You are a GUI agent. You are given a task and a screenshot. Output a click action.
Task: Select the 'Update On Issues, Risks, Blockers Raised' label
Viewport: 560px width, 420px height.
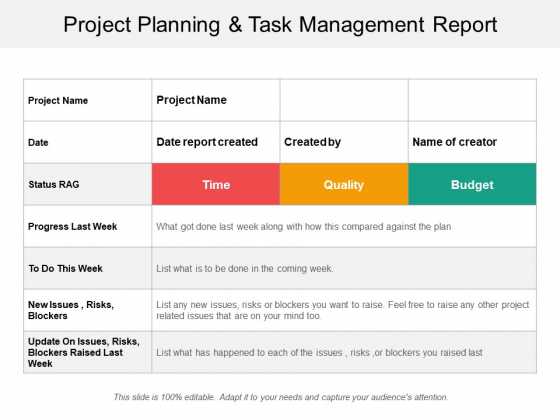[x=84, y=352]
